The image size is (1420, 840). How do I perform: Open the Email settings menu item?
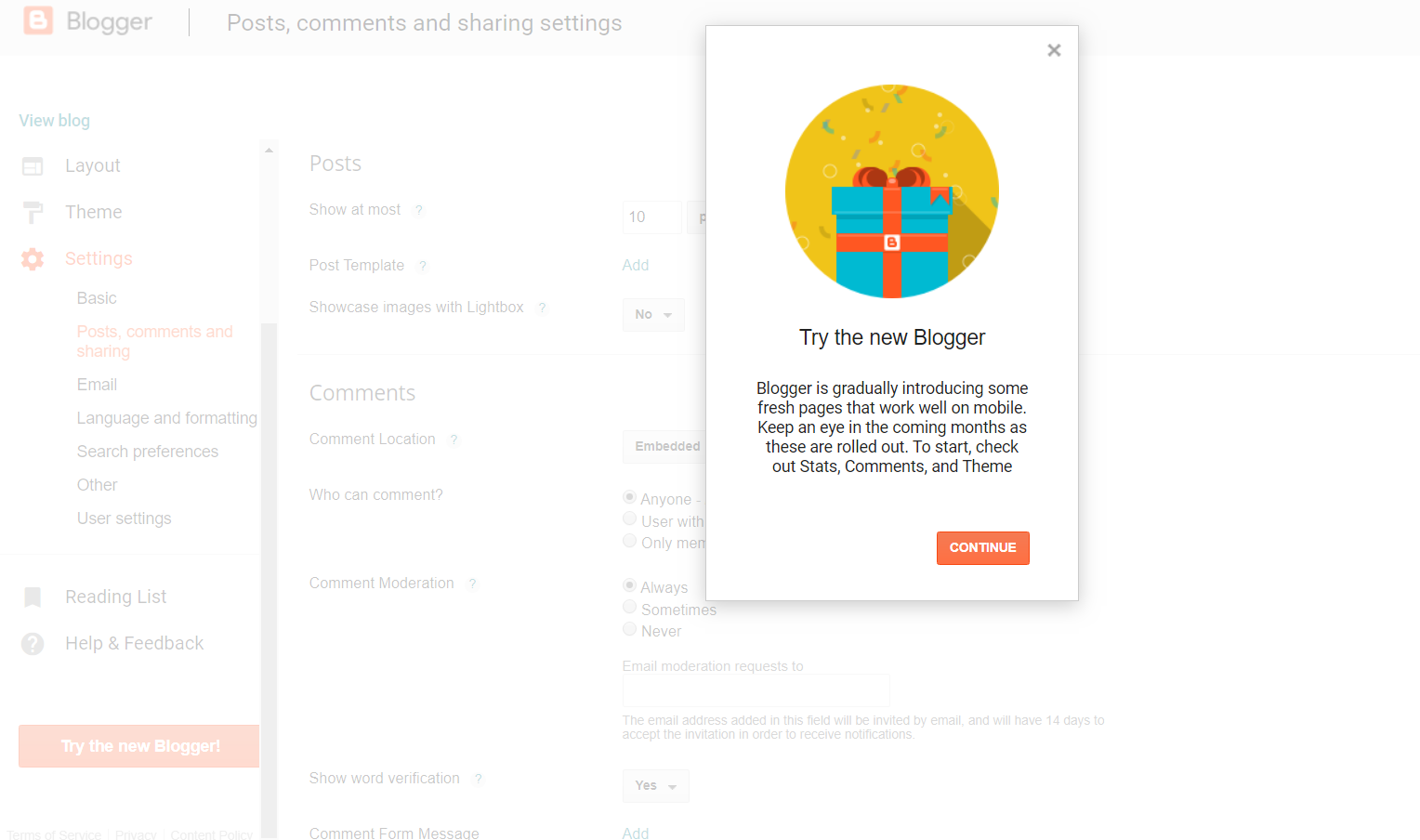pos(97,385)
